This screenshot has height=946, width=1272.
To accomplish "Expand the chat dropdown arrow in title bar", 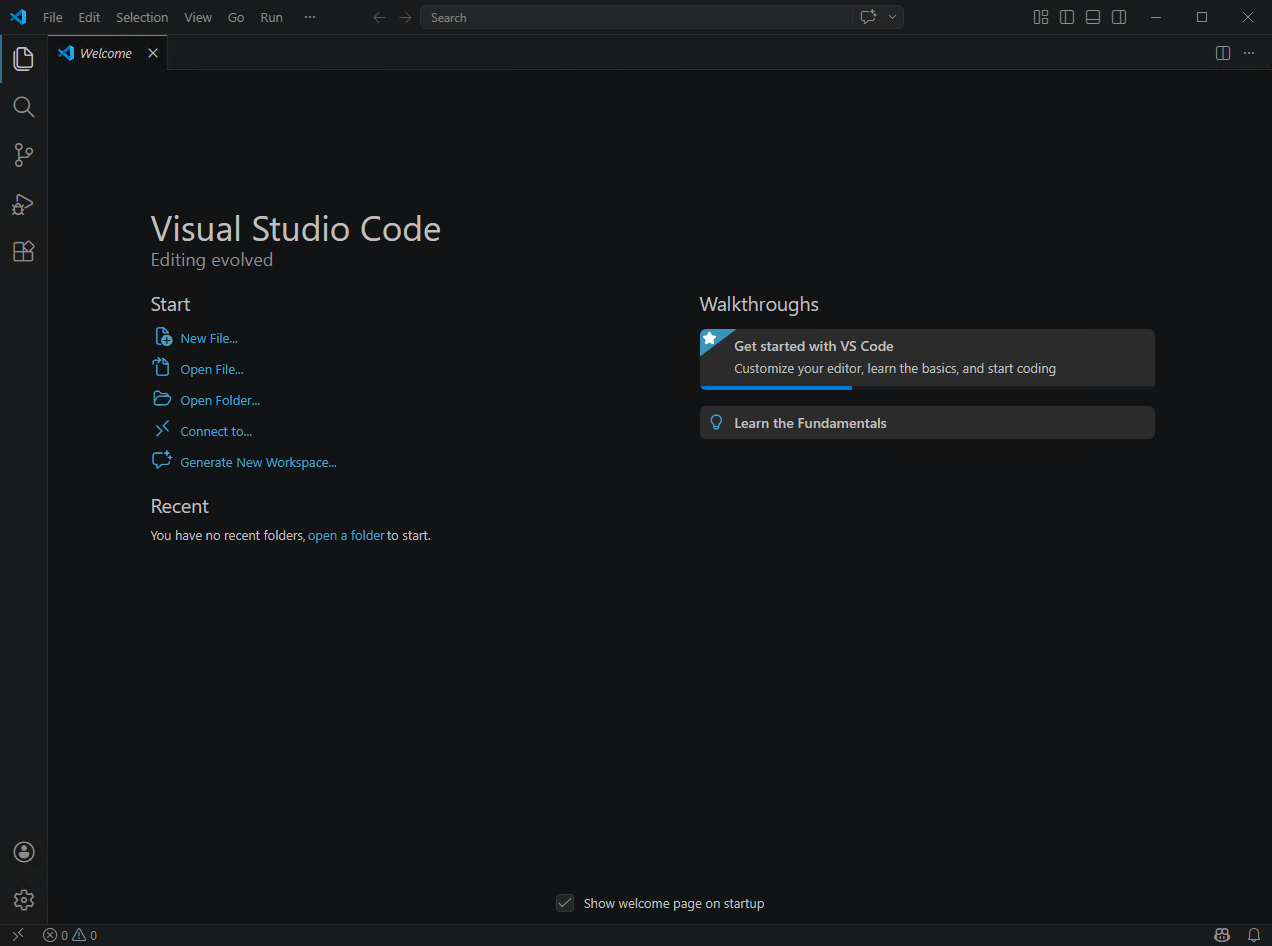I will point(892,17).
